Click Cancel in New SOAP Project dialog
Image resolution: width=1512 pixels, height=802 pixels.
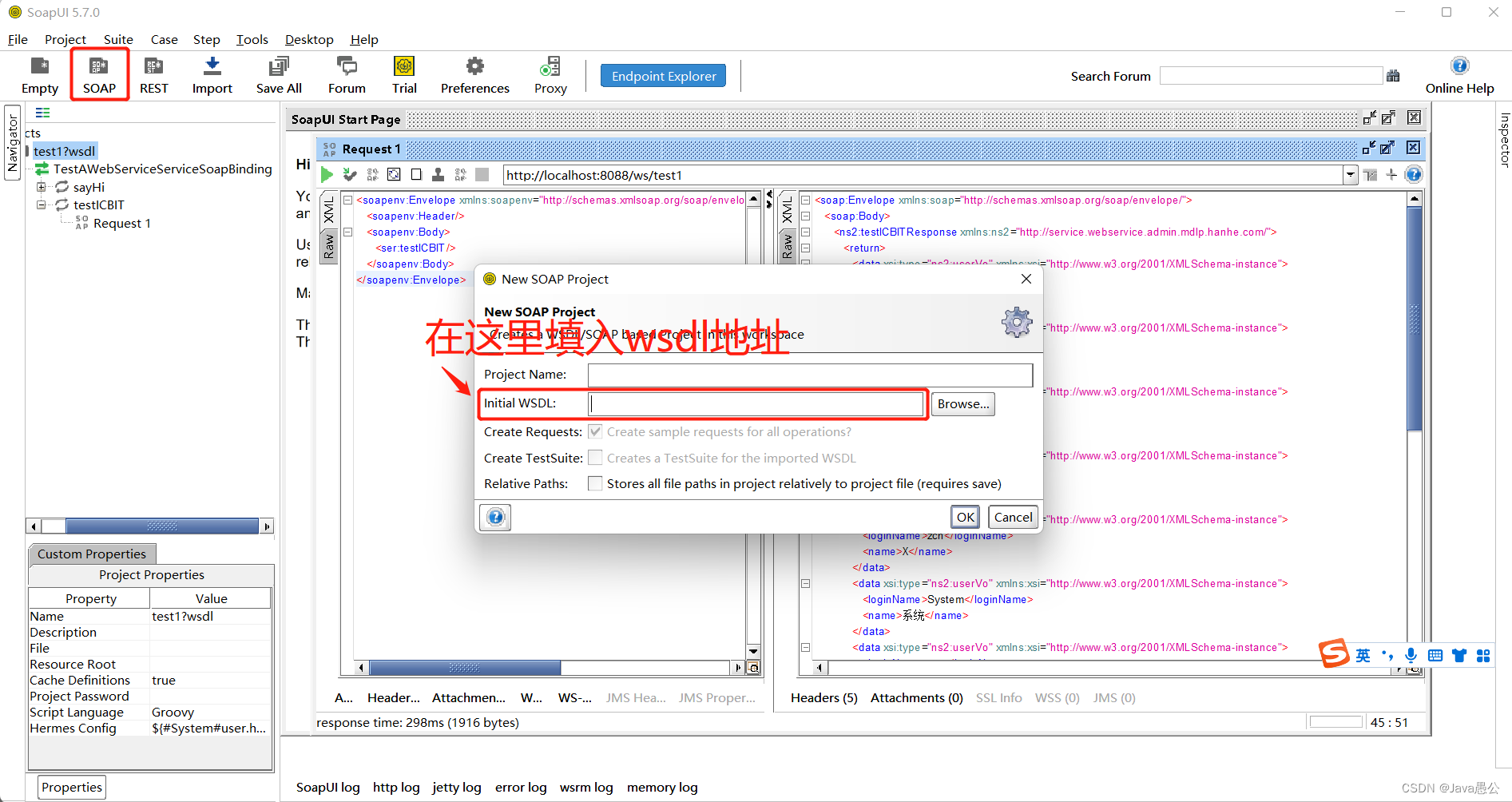pyautogui.click(x=1013, y=517)
